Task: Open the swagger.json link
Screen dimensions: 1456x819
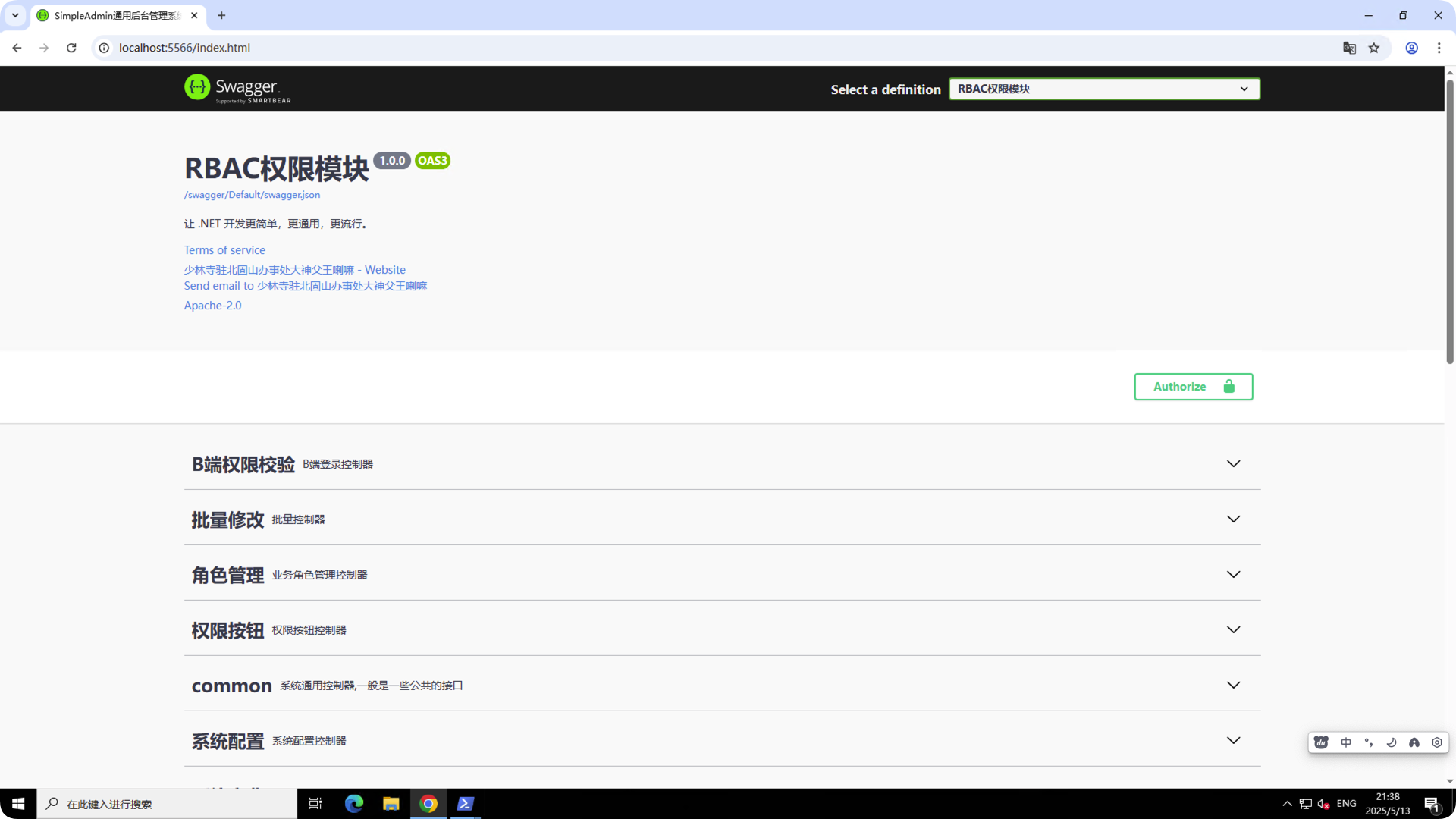Action: pos(252,195)
